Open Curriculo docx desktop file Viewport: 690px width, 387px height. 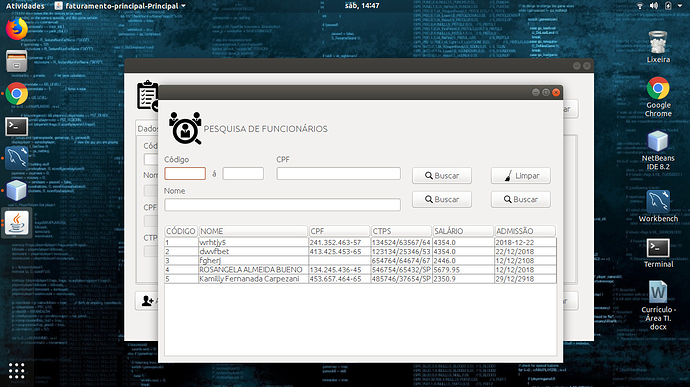tap(658, 305)
